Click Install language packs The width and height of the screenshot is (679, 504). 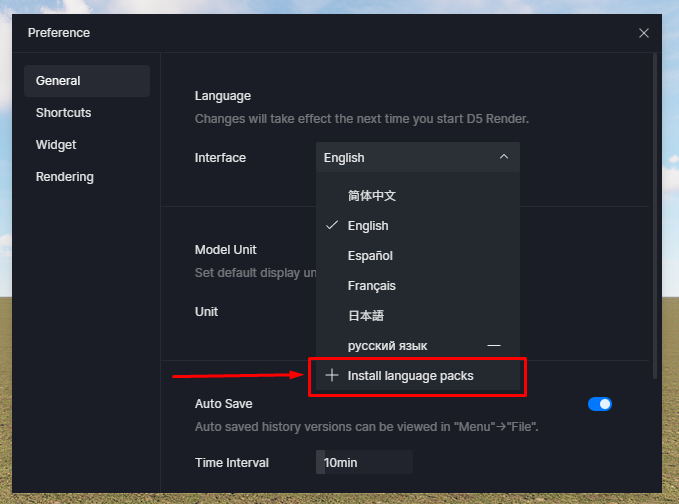click(x=417, y=376)
